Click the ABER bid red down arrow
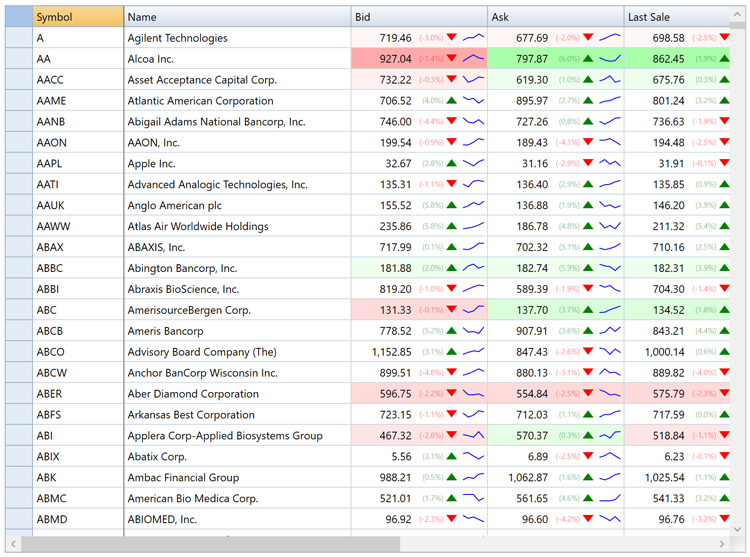 point(452,393)
